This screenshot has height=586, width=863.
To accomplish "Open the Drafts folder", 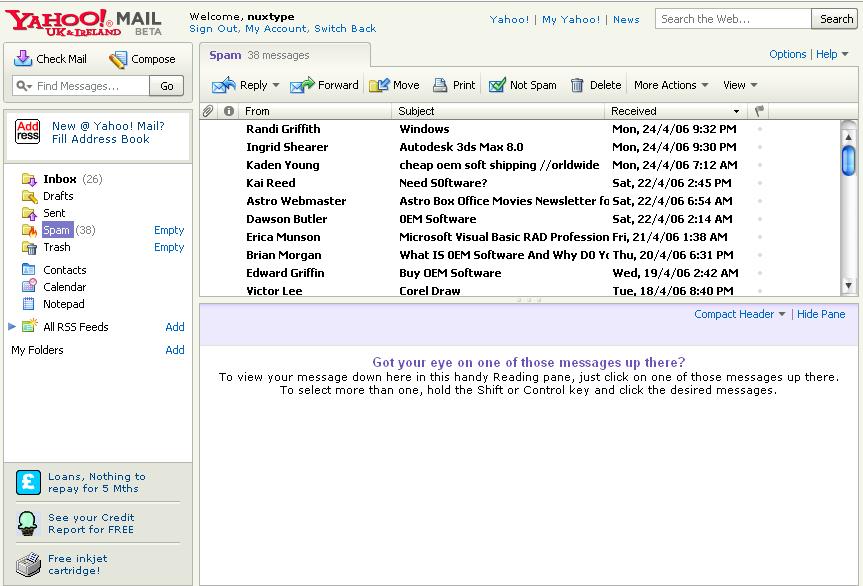I will tap(58, 196).
